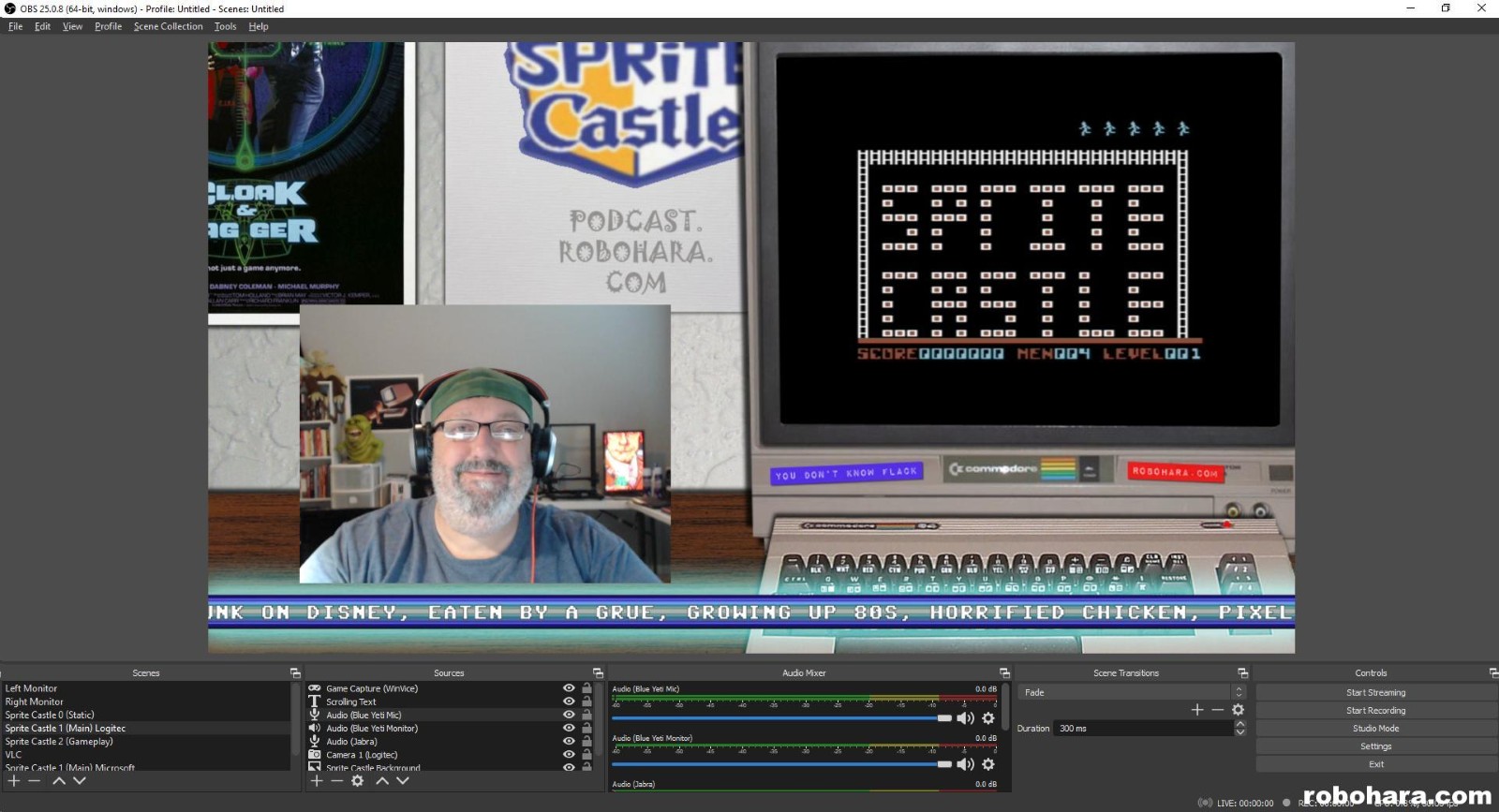Image resolution: width=1499 pixels, height=812 pixels.
Task: Remove the selected source with minus icon
Action: point(337,780)
